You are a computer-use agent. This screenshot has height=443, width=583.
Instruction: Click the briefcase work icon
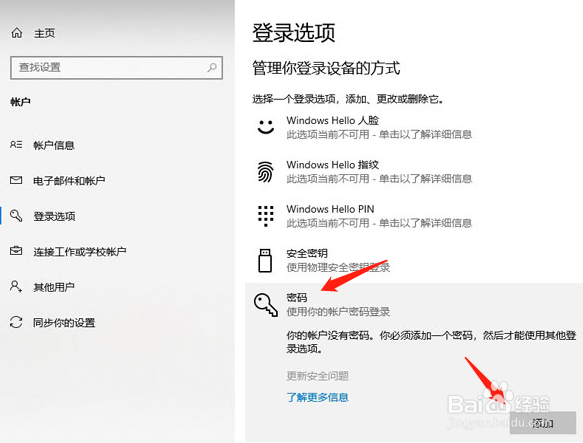pos(16,251)
